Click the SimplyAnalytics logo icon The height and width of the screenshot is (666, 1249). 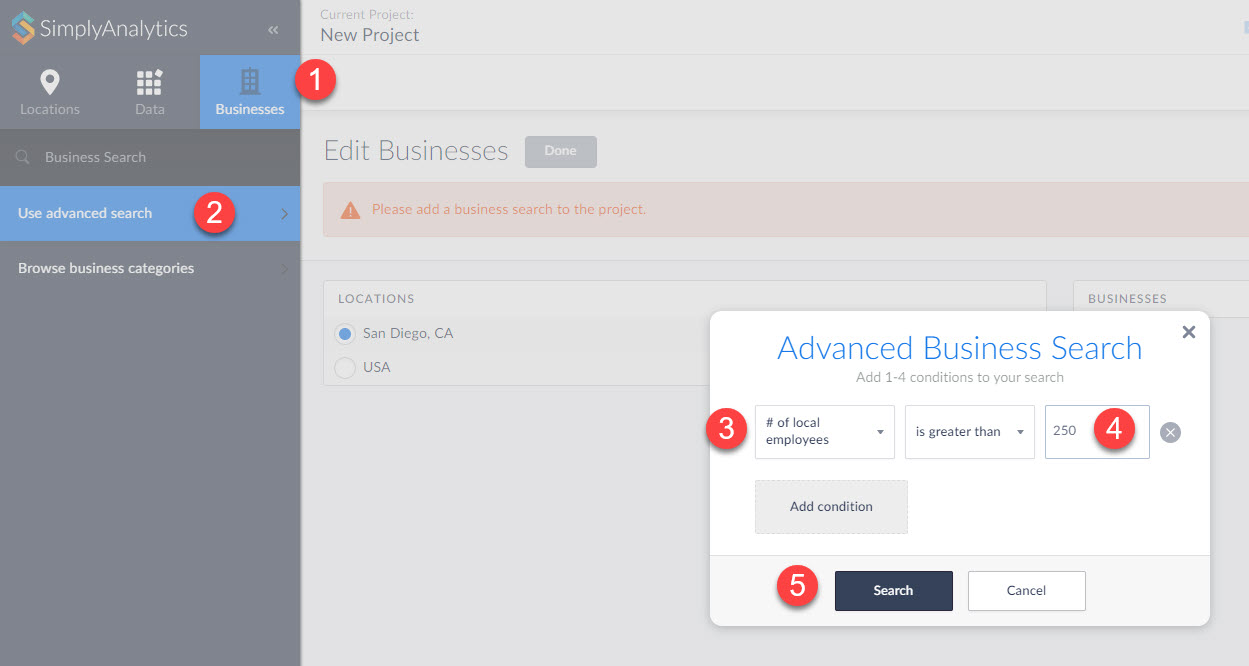point(22,29)
